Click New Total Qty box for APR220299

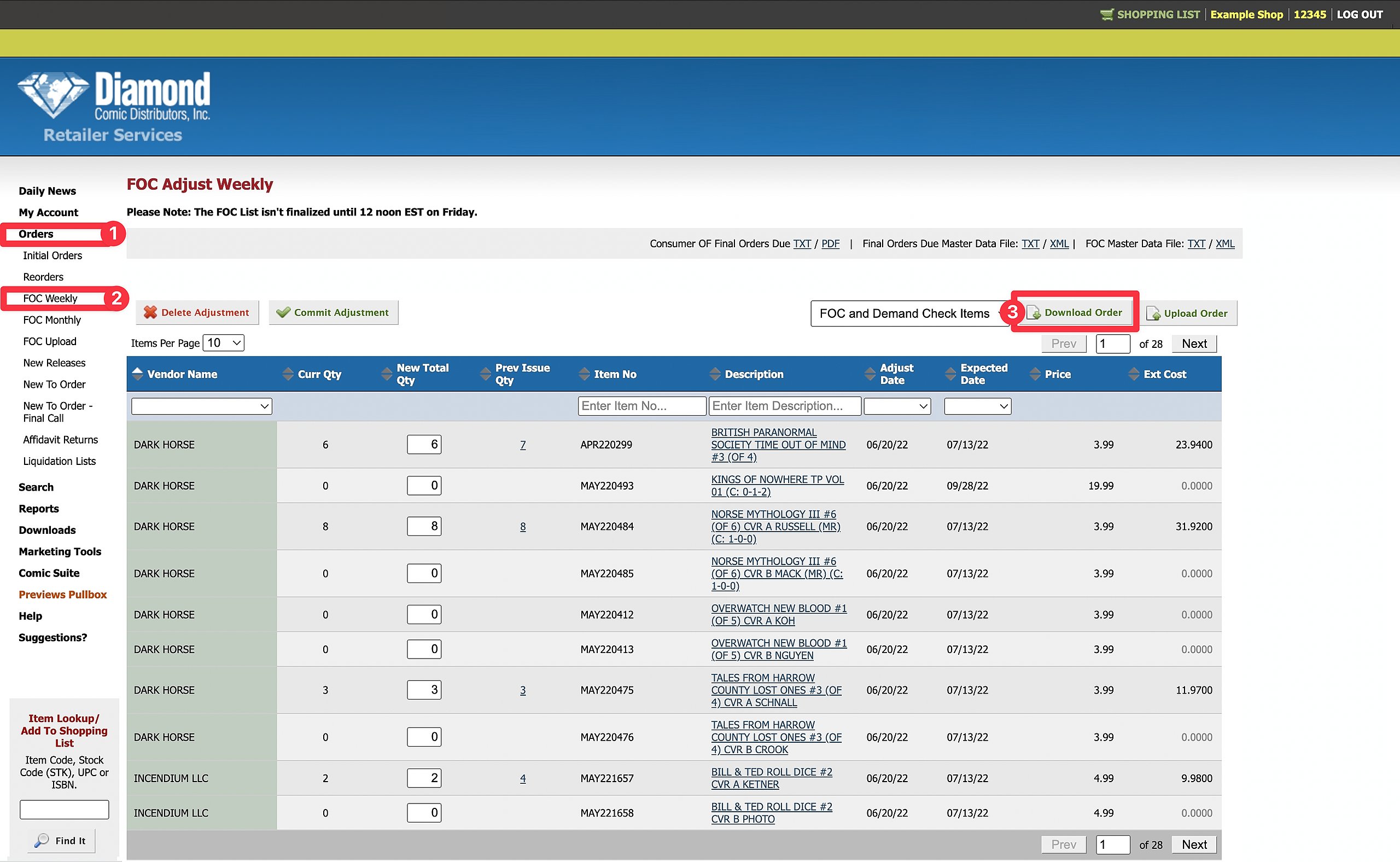pos(424,444)
